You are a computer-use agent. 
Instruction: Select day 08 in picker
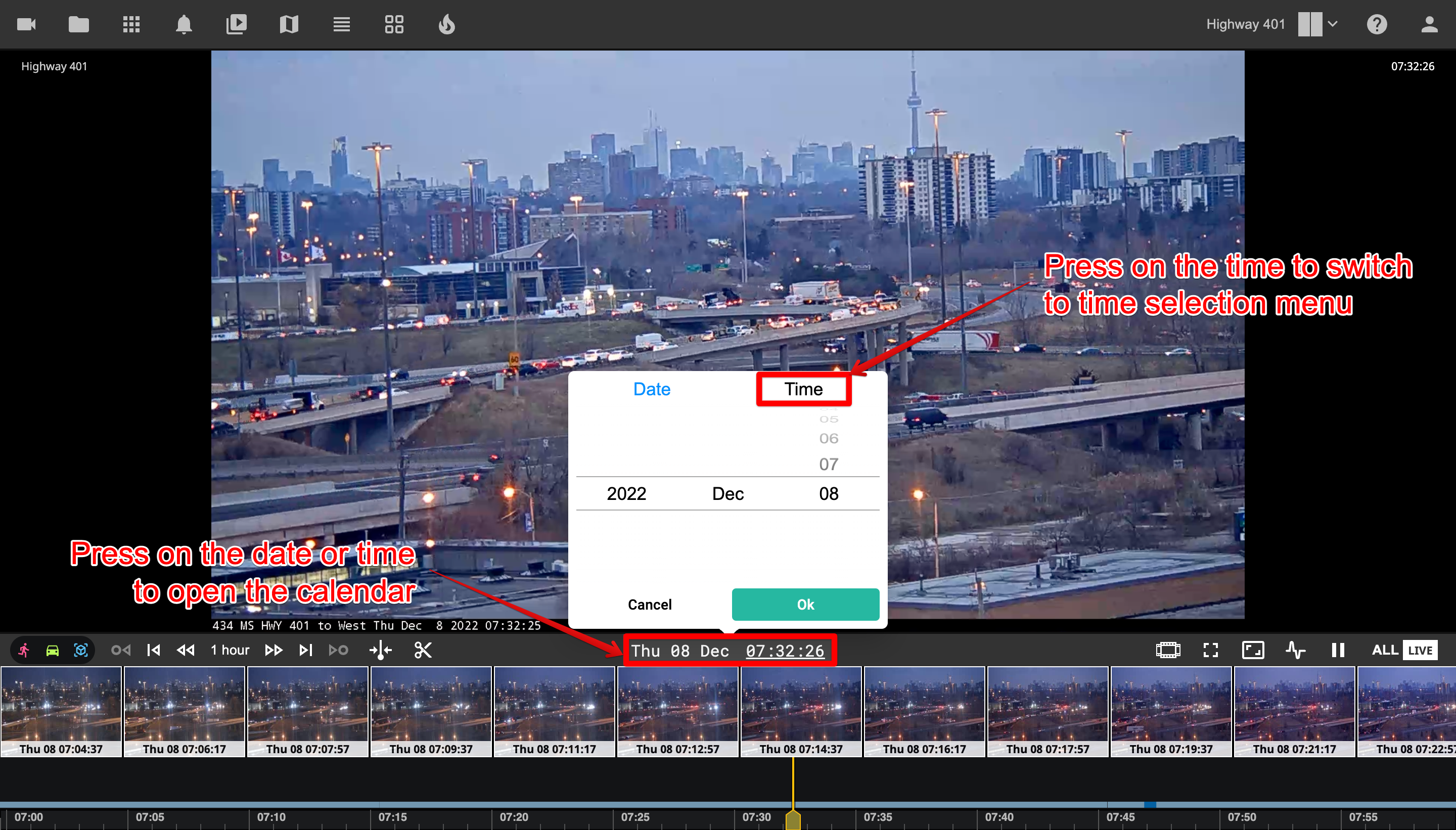coord(829,494)
